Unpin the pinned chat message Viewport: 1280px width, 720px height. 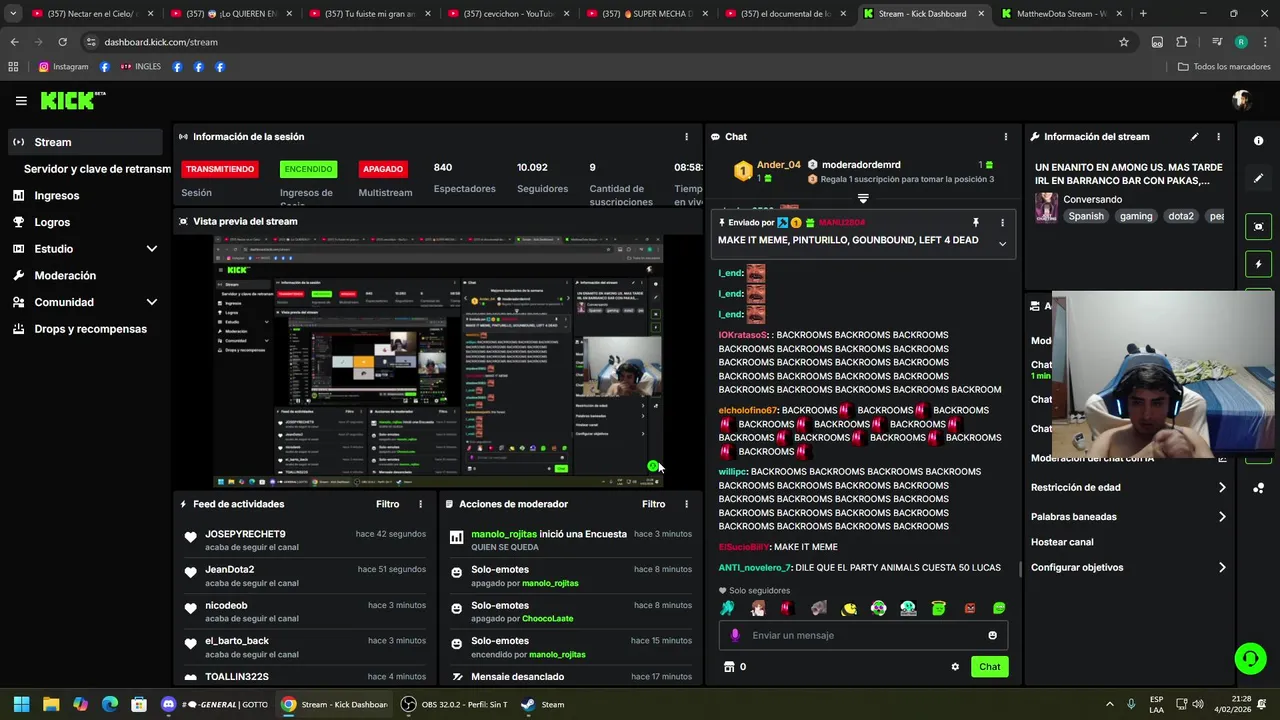tap(976, 223)
